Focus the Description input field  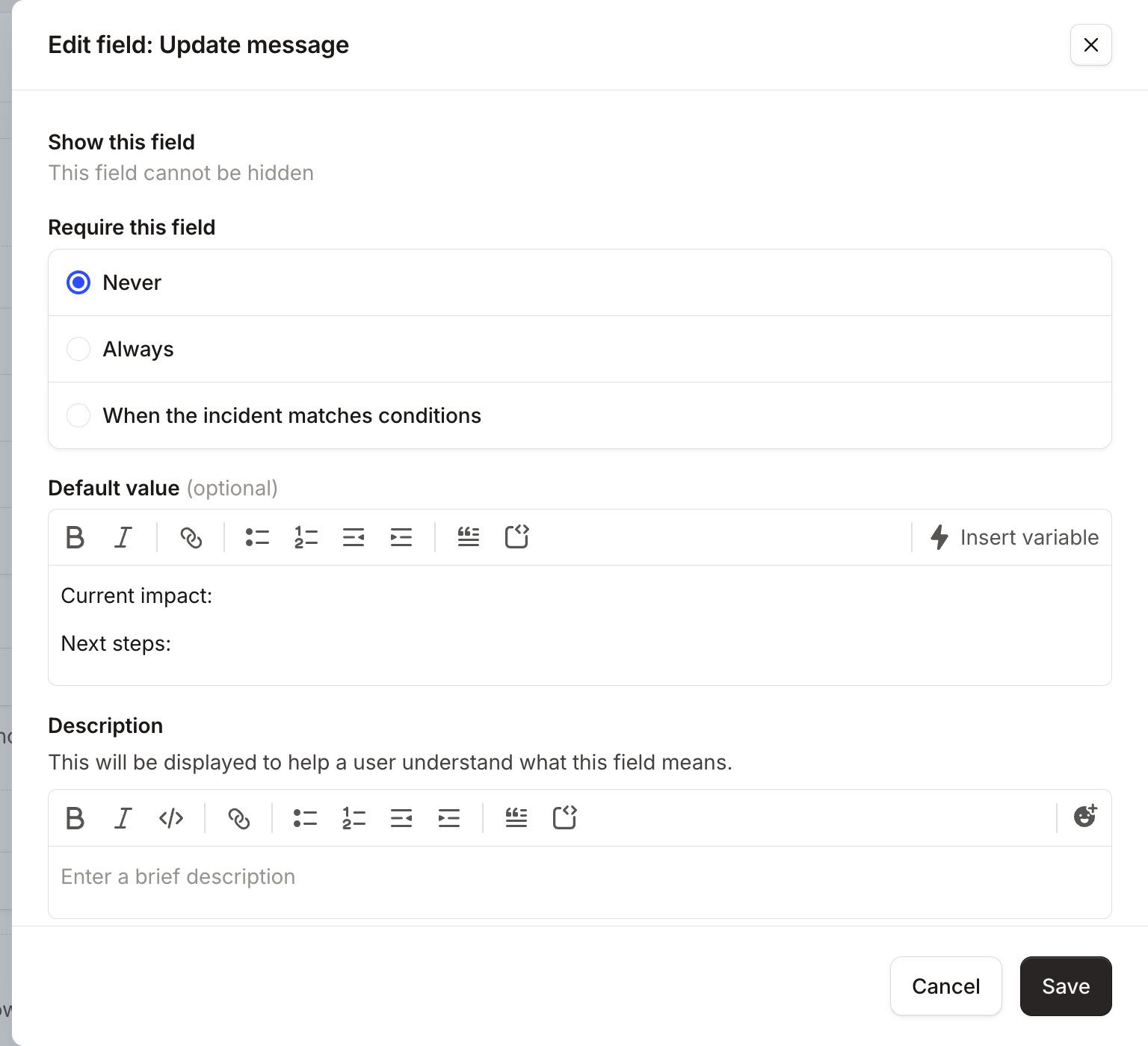point(579,882)
